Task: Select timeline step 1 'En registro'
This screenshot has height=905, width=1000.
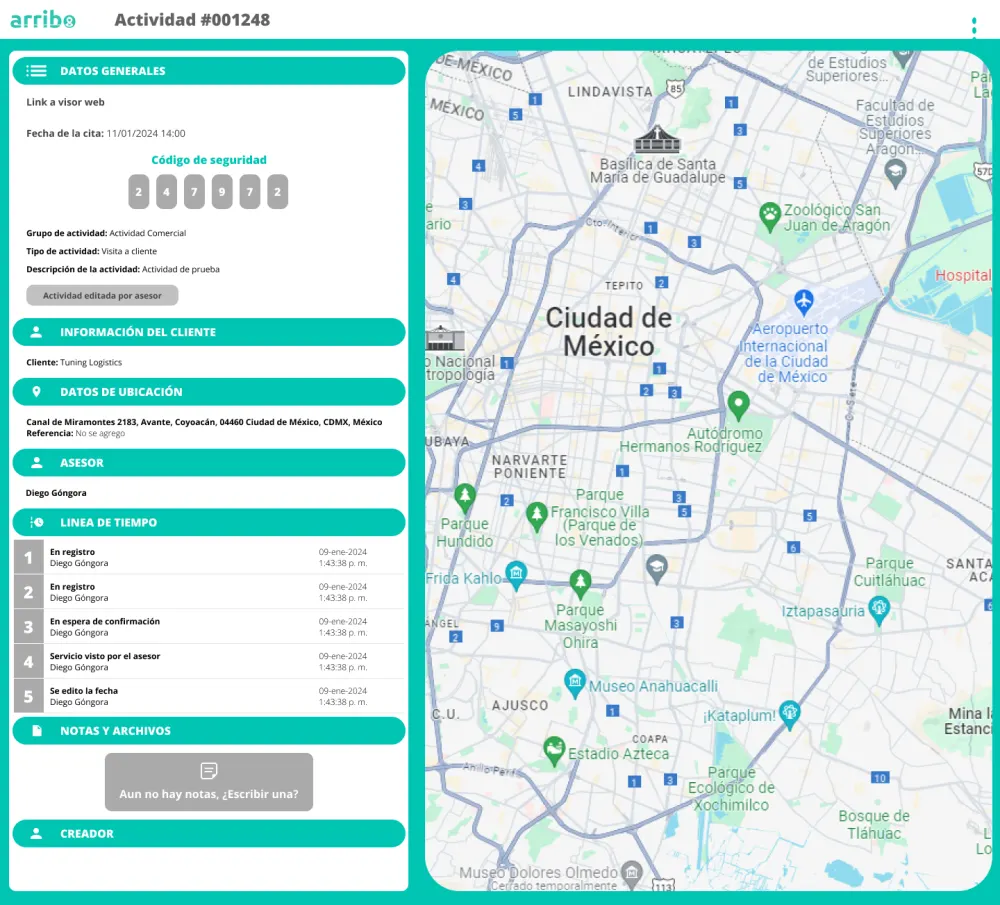Action: point(209,557)
